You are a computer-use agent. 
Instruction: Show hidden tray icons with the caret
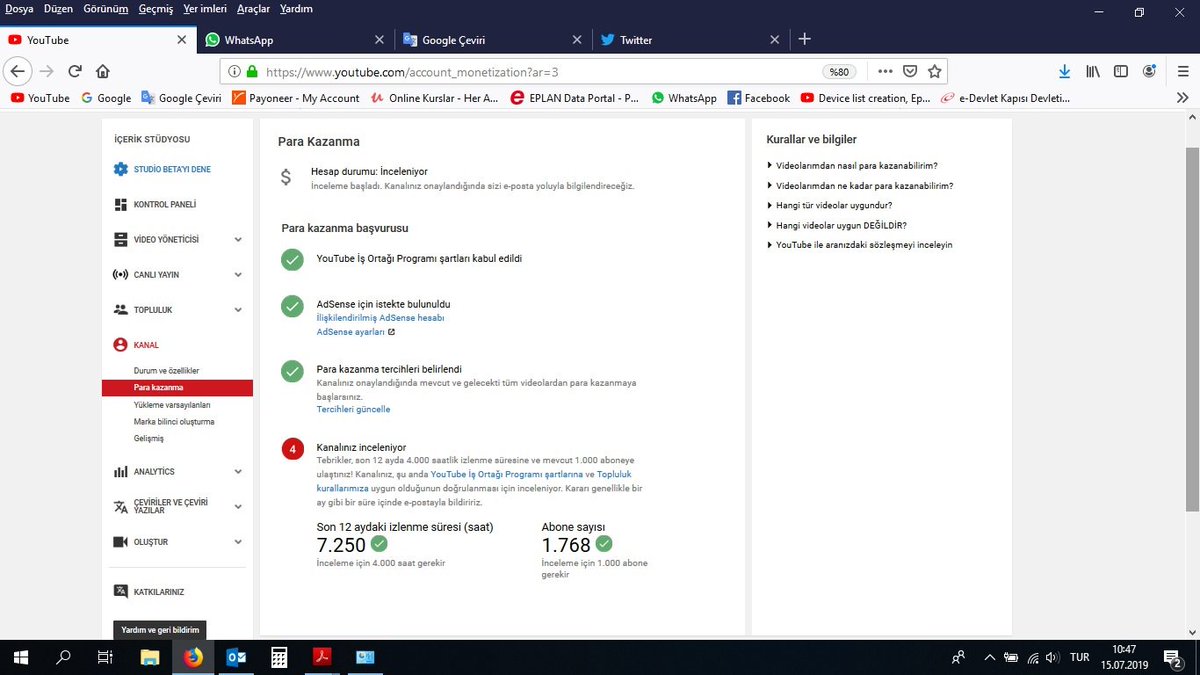coord(990,657)
